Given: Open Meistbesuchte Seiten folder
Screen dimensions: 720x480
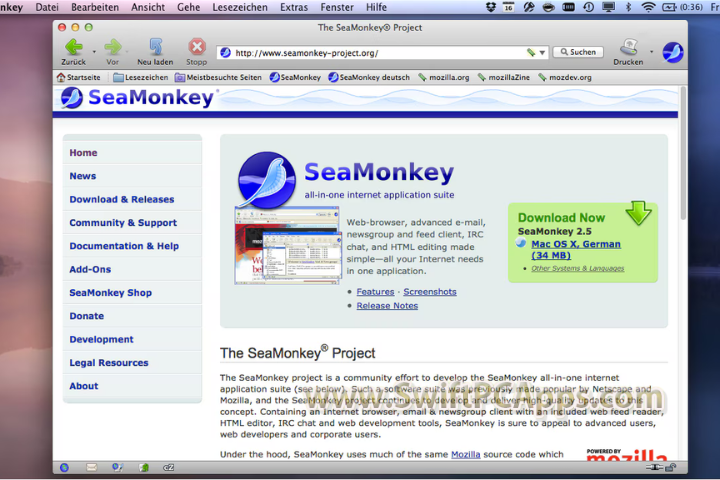Looking at the screenshot, I should pyautogui.click(x=218, y=77).
